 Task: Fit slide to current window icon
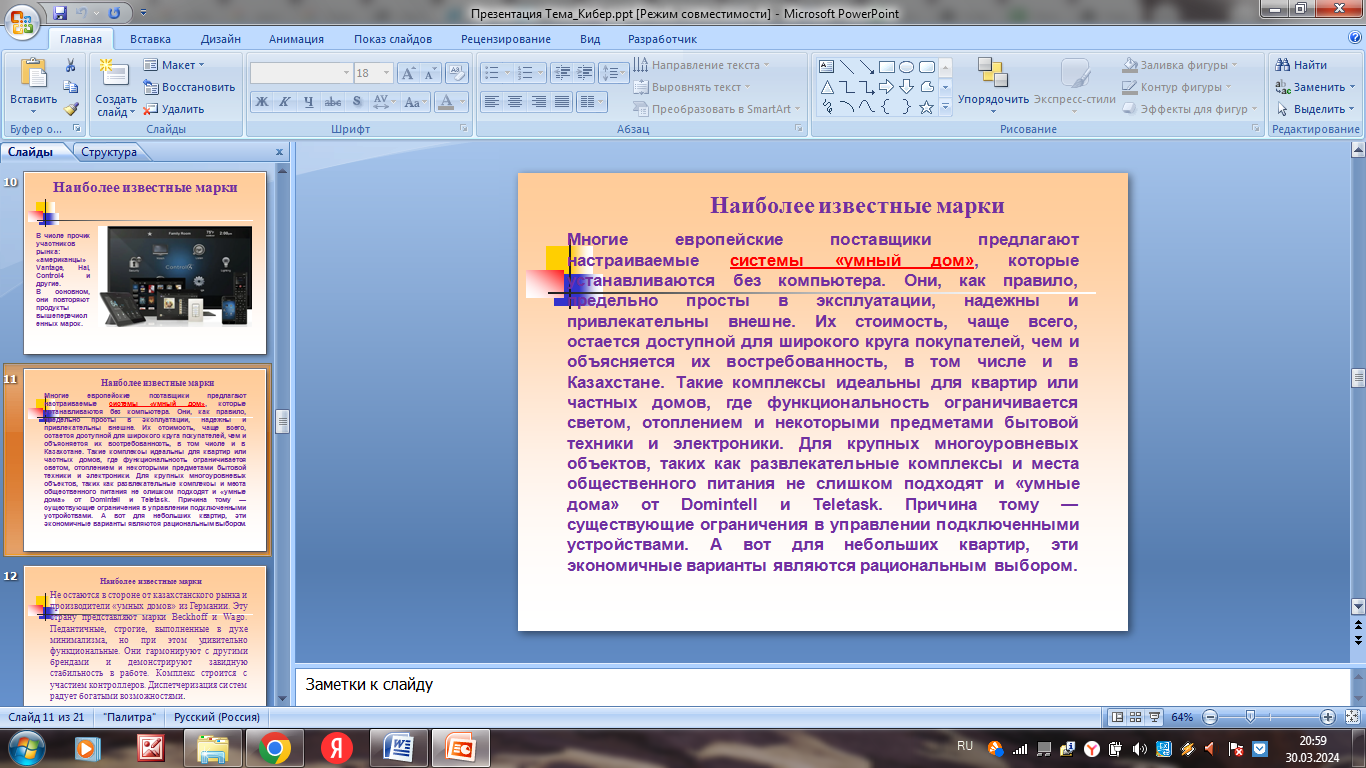(x=1352, y=717)
